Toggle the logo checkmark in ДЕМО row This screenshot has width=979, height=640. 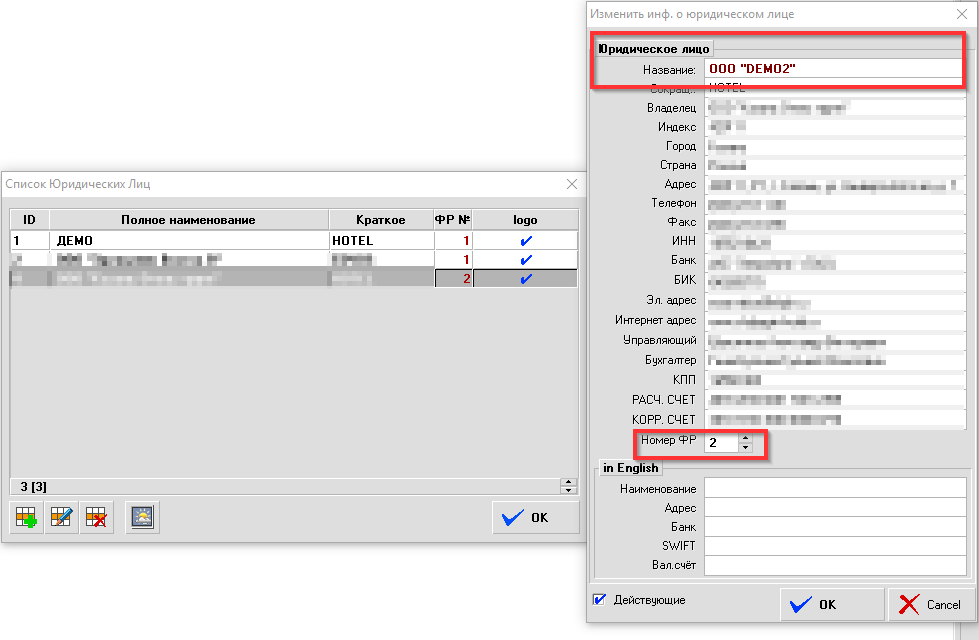click(525, 240)
